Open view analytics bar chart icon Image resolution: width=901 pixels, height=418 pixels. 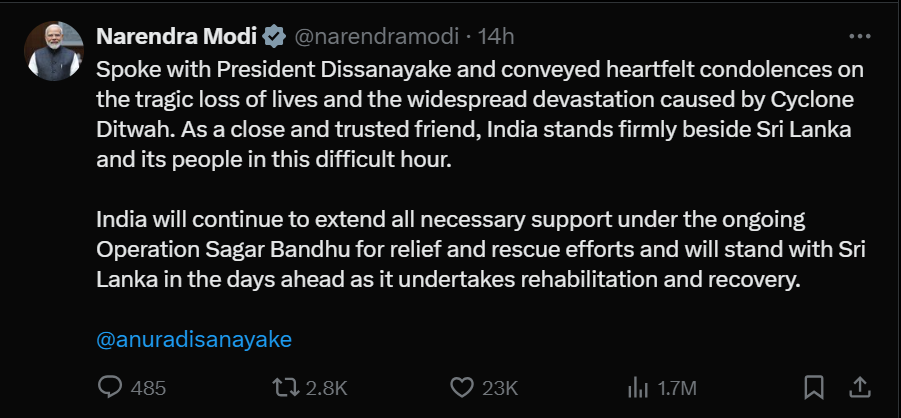pos(636,387)
